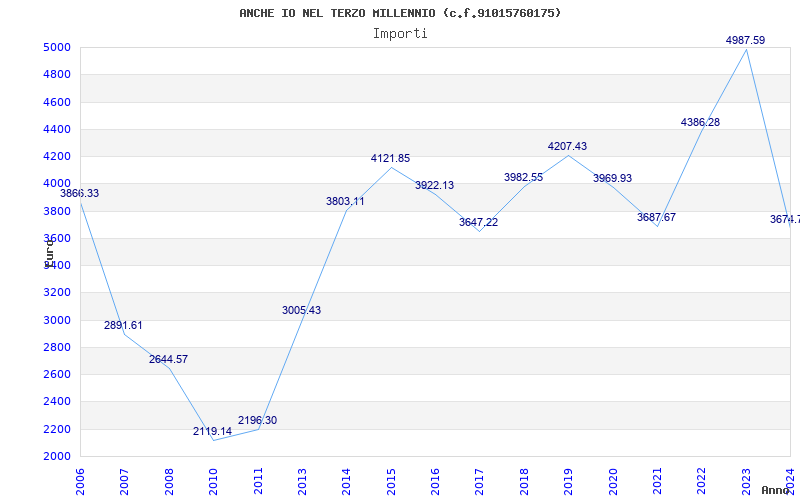Viewport: 800px width, 500px height.
Task: Click the y-axis value 5000
Action: pyautogui.click(x=57, y=47)
